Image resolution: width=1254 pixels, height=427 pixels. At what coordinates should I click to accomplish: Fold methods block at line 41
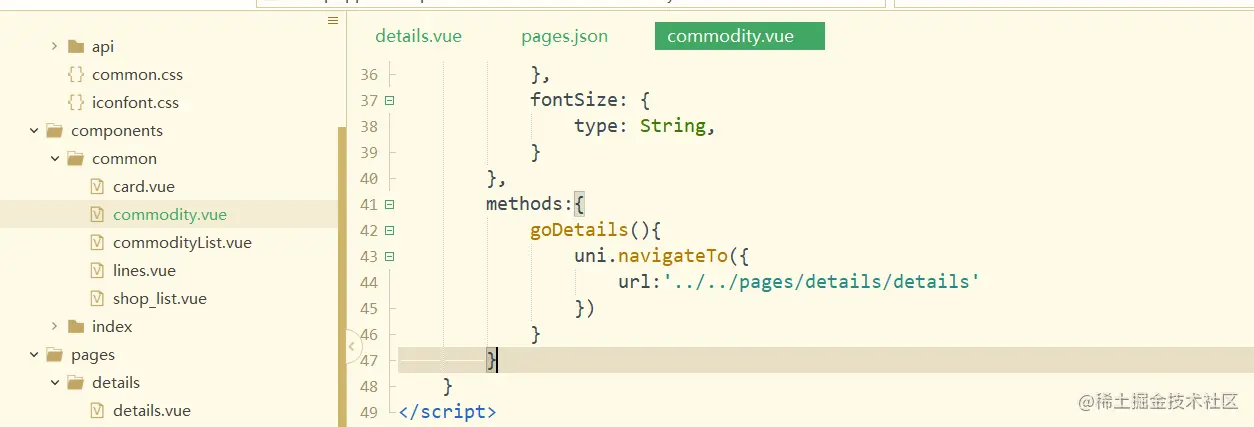click(389, 204)
